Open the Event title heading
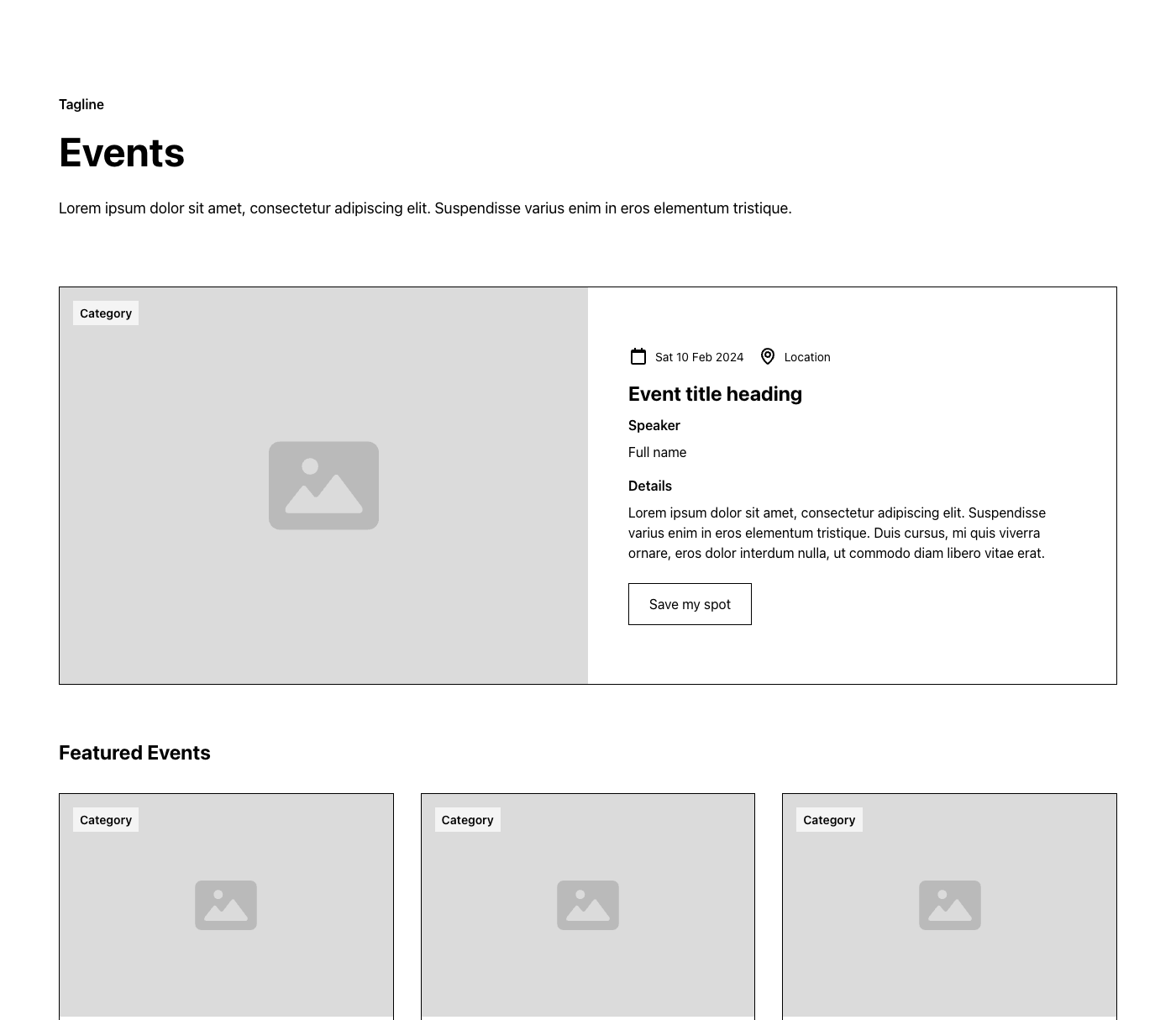Image resolution: width=1176 pixels, height=1020 pixels. pos(715,394)
